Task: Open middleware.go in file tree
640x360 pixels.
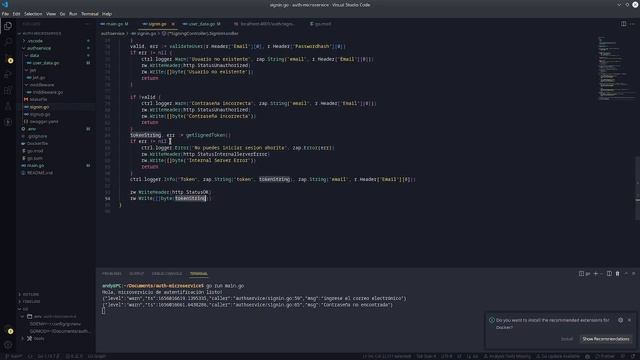Action: (48, 92)
